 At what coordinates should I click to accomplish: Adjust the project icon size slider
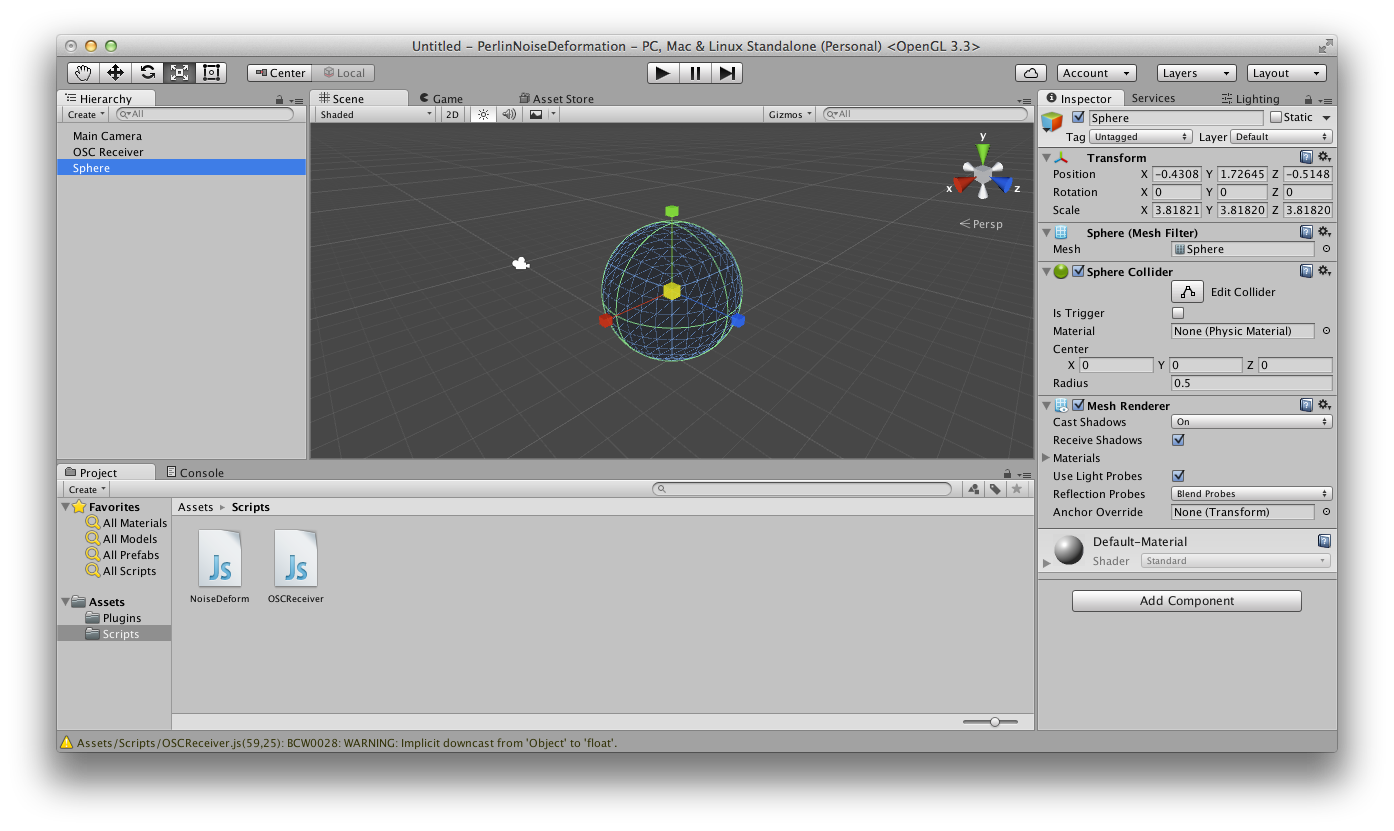(994, 722)
